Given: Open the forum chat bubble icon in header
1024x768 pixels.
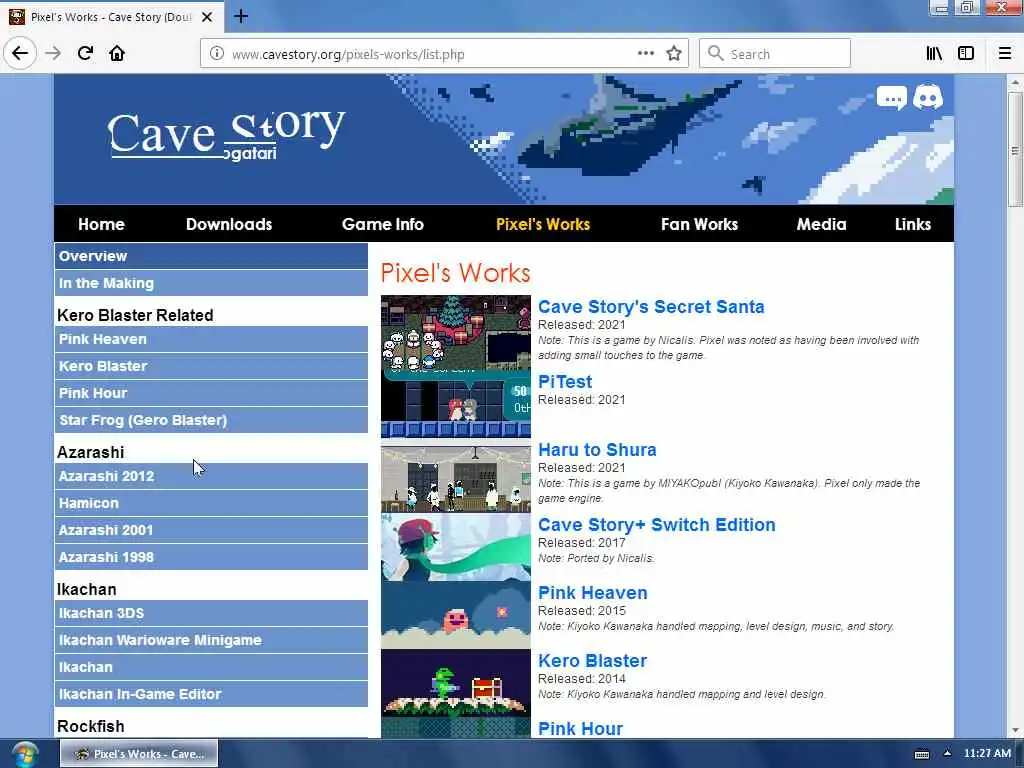Looking at the screenshot, I should pyautogui.click(x=891, y=99).
